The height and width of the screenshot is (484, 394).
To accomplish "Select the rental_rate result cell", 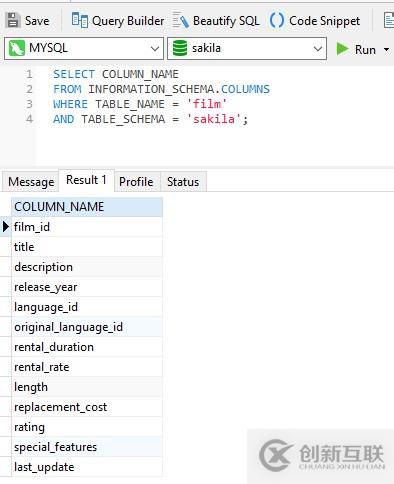I will [87, 367].
